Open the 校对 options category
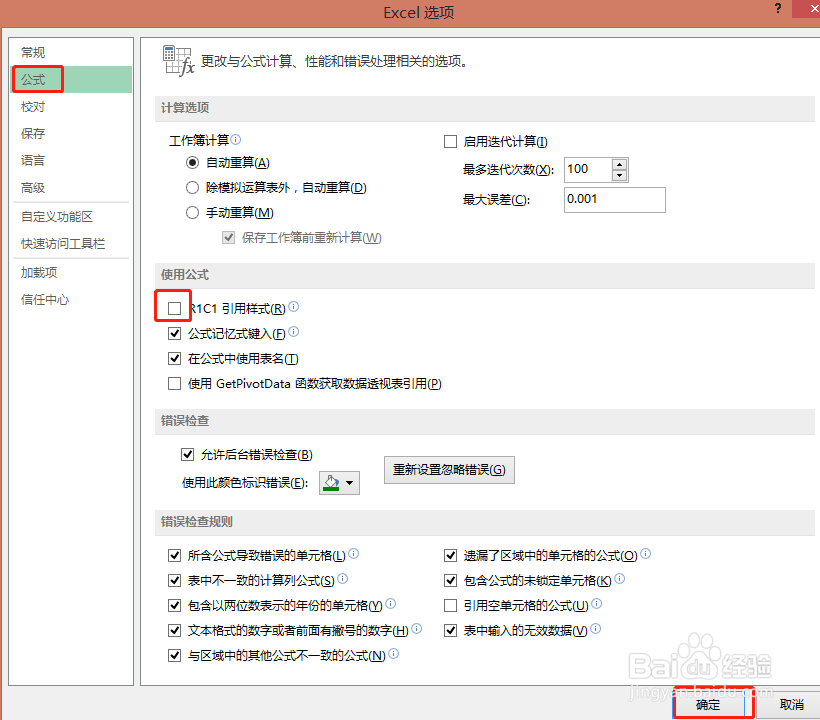This screenshot has height=720, width=820. 33,107
